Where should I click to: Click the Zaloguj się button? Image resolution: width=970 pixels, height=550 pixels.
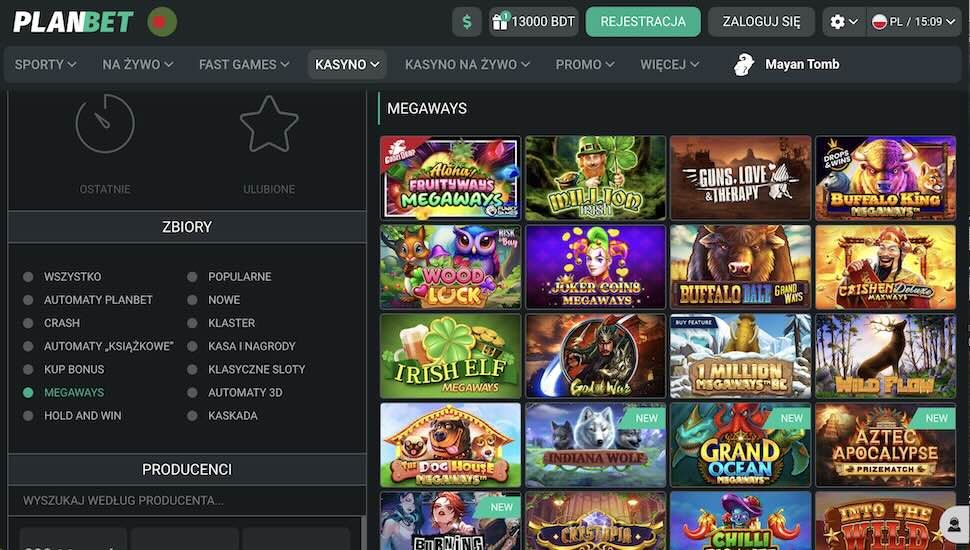tap(762, 22)
